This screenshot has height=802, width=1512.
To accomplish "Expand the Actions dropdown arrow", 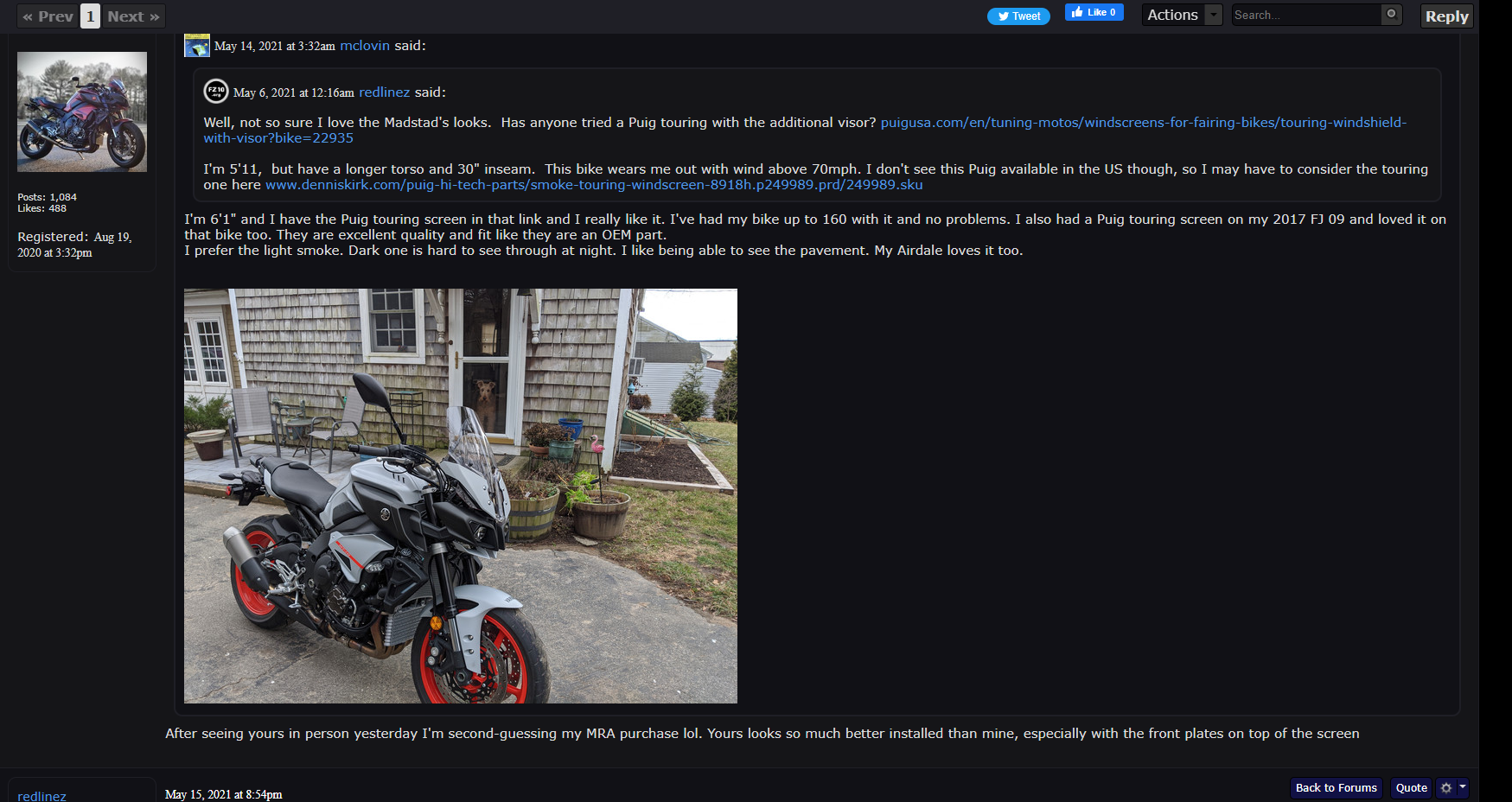I will [1214, 15].
